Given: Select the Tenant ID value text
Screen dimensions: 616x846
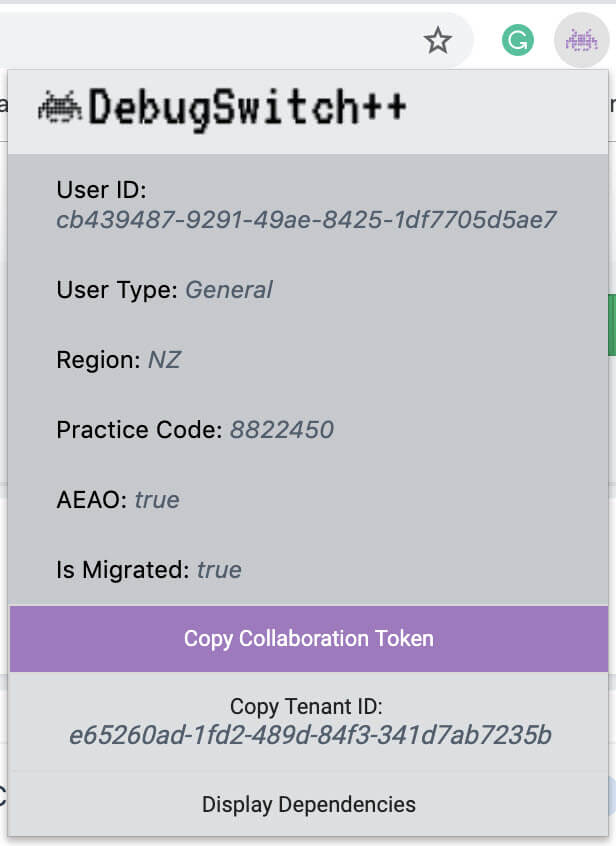Looking at the screenshot, I should [308, 734].
